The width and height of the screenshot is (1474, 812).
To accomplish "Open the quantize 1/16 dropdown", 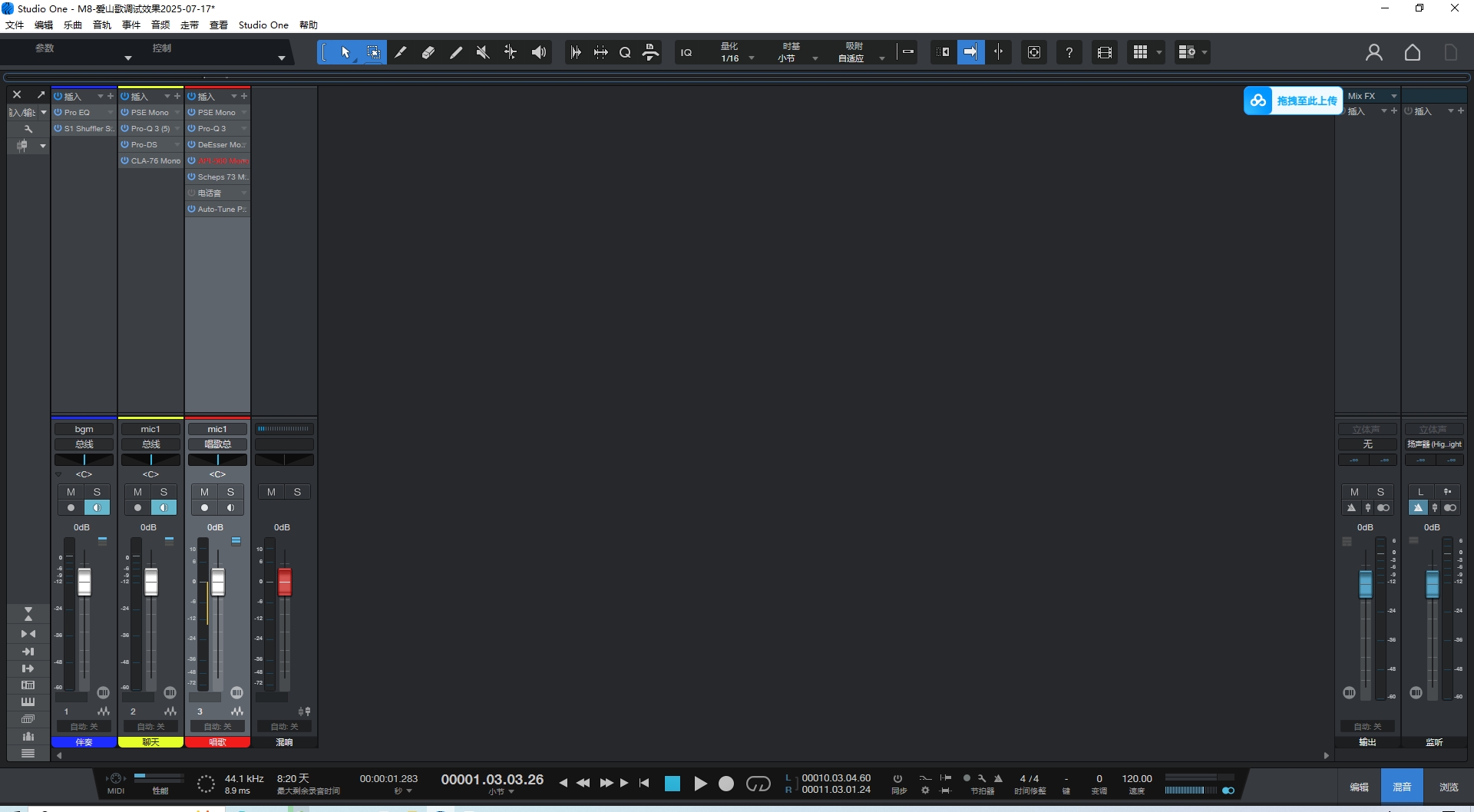I will pyautogui.click(x=751, y=58).
